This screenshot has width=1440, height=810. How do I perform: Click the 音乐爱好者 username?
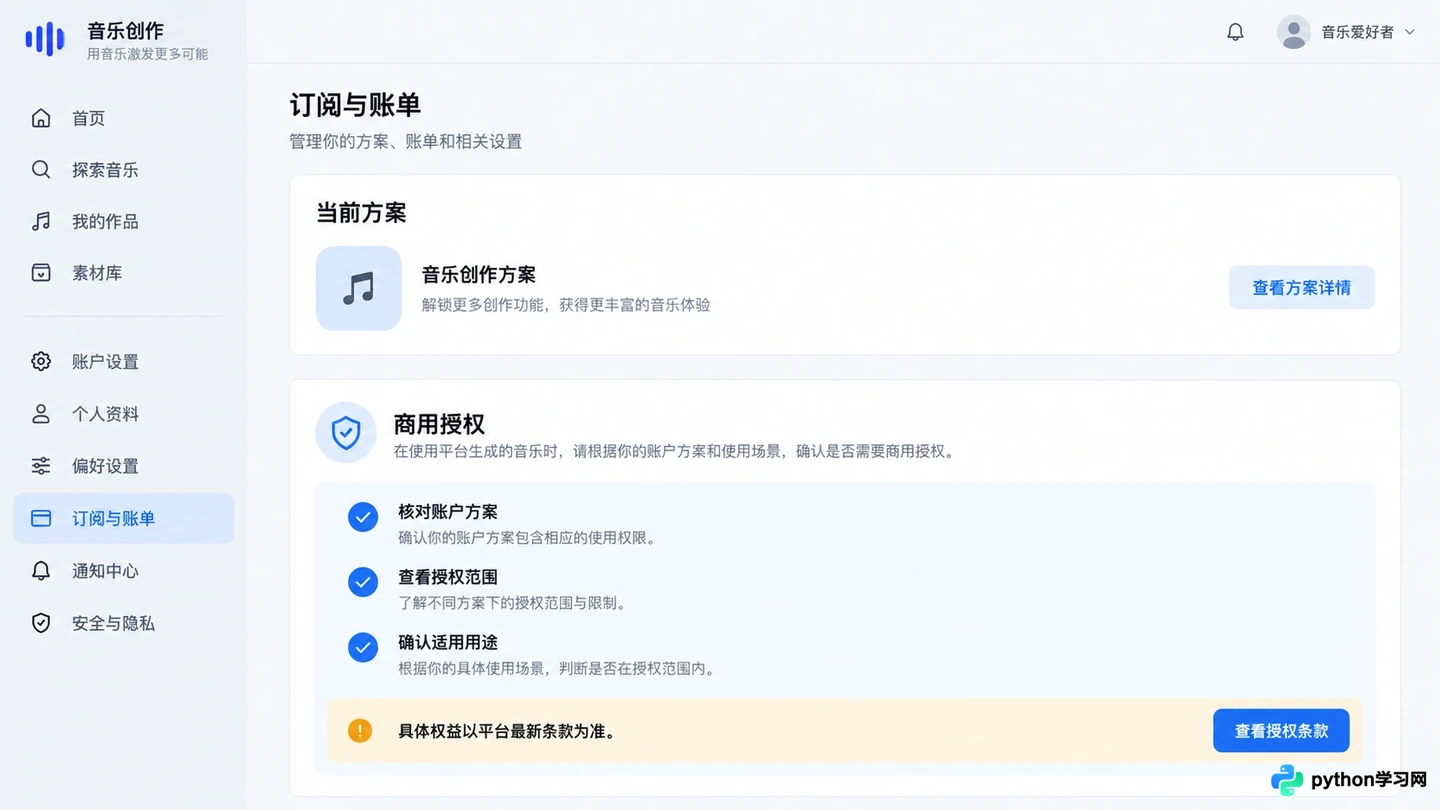1358,32
